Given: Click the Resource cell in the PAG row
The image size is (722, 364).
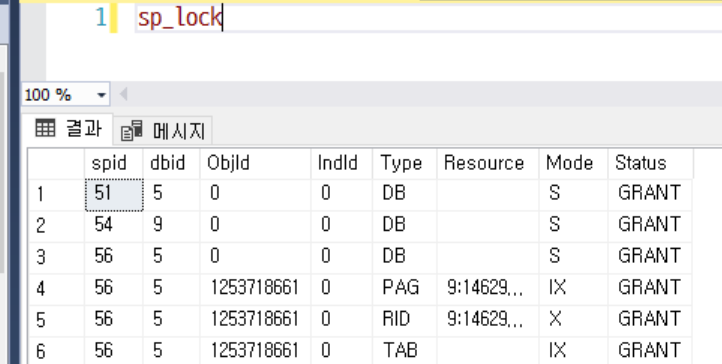Looking at the screenshot, I should coord(488,289).
